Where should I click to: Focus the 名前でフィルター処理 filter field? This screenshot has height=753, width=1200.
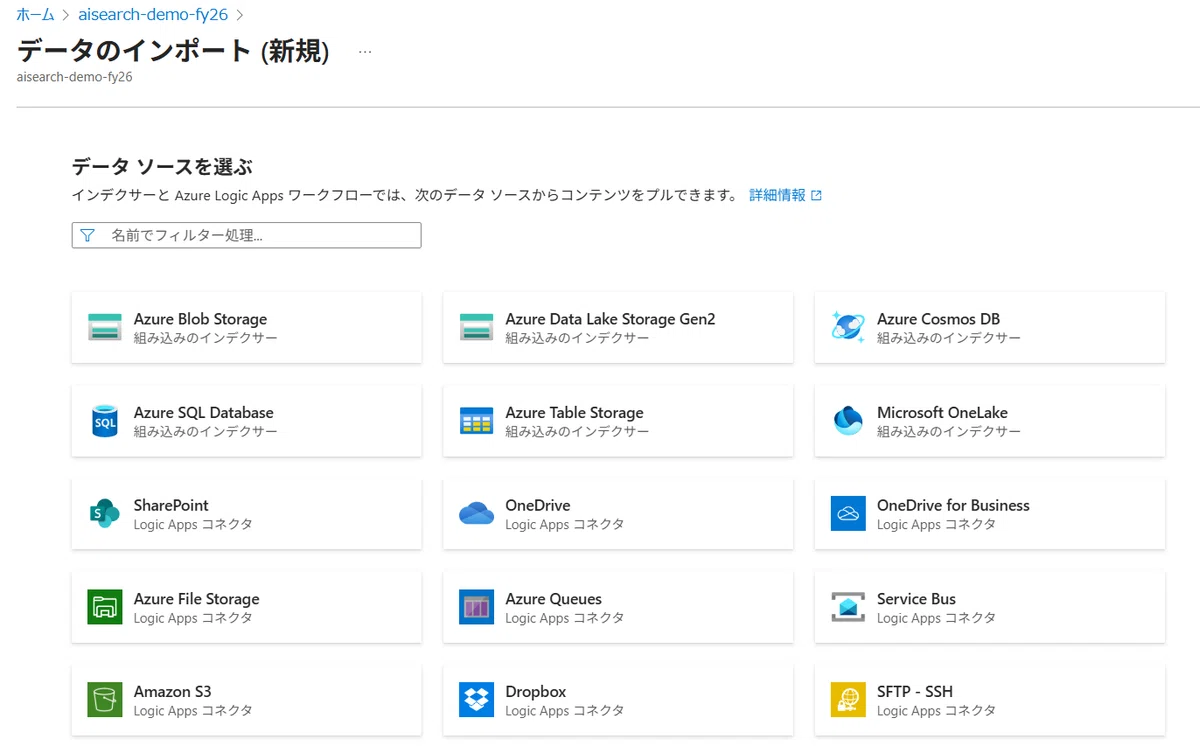(x=246, y=235)
